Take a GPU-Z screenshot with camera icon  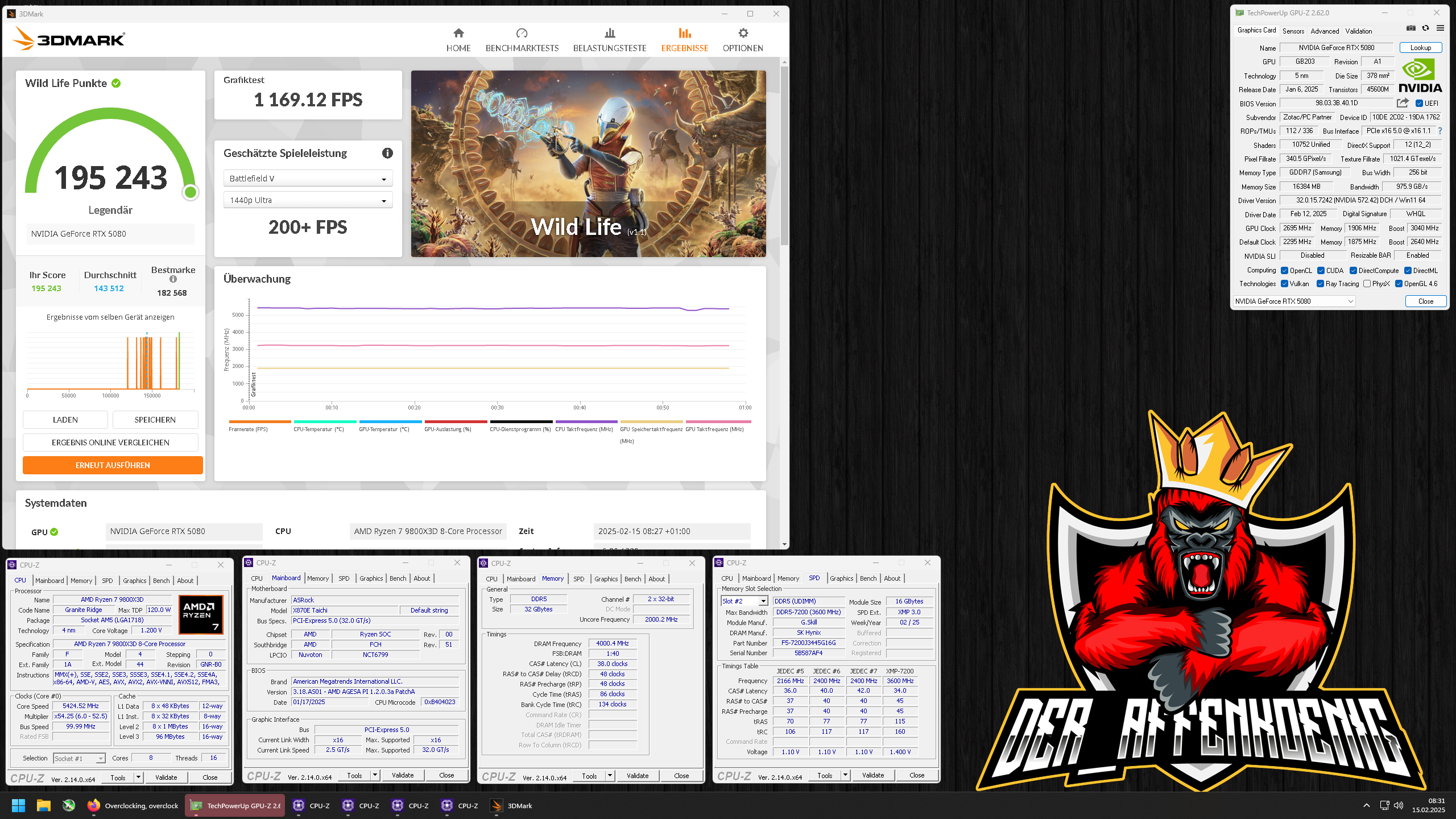[x=1410, y=28]
